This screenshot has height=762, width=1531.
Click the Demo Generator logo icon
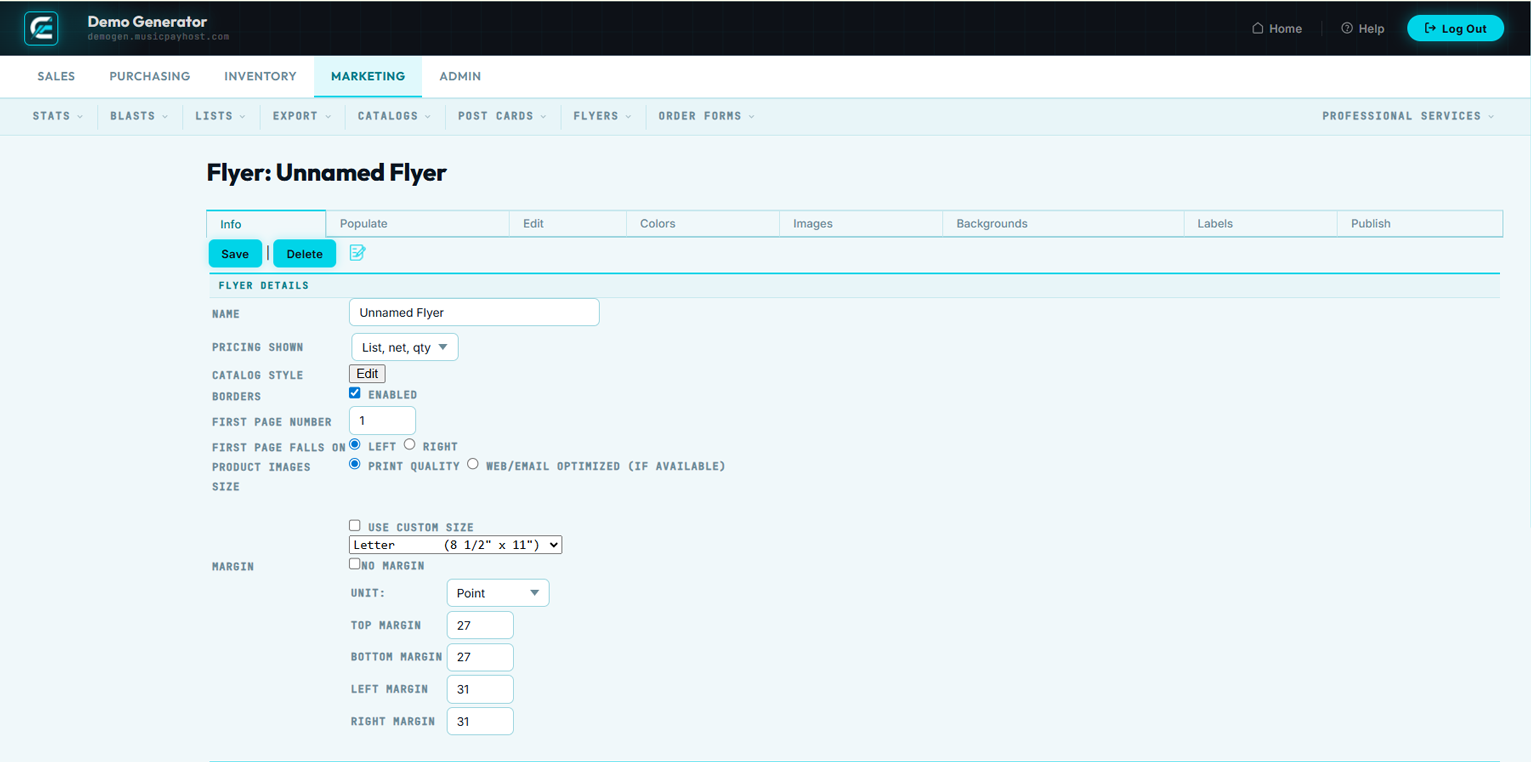point(41,28)
